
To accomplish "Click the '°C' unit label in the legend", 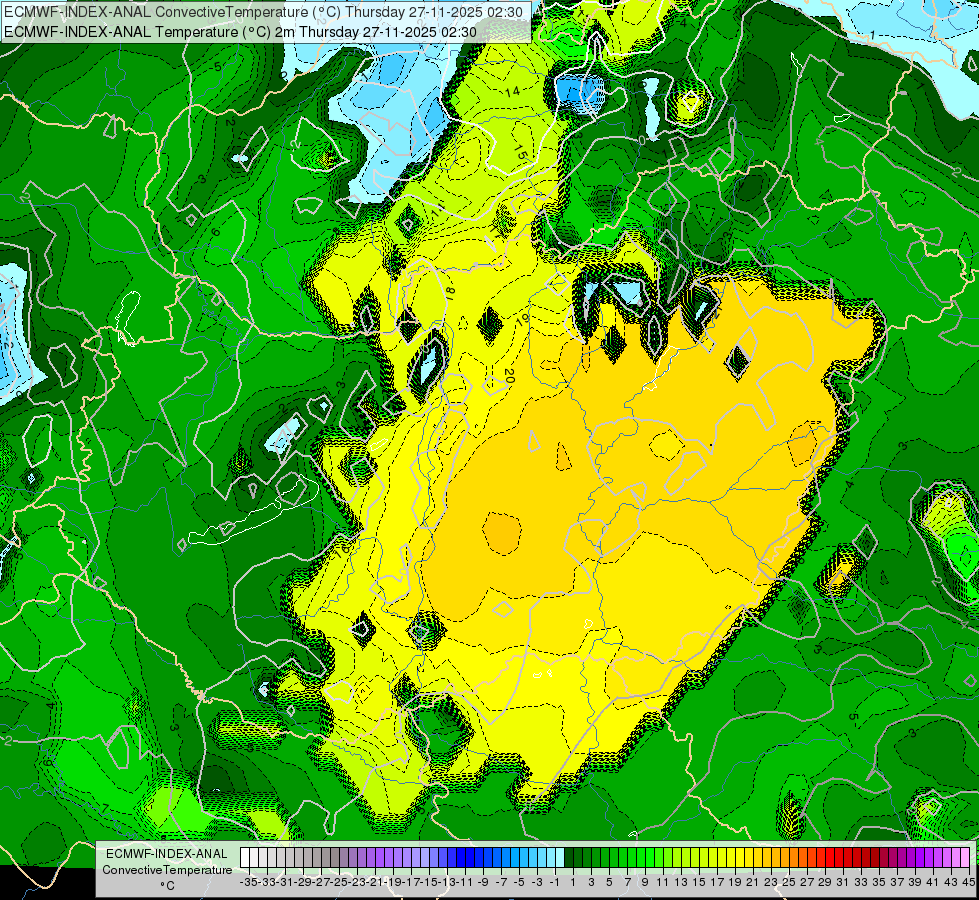I will coord(167,885).
